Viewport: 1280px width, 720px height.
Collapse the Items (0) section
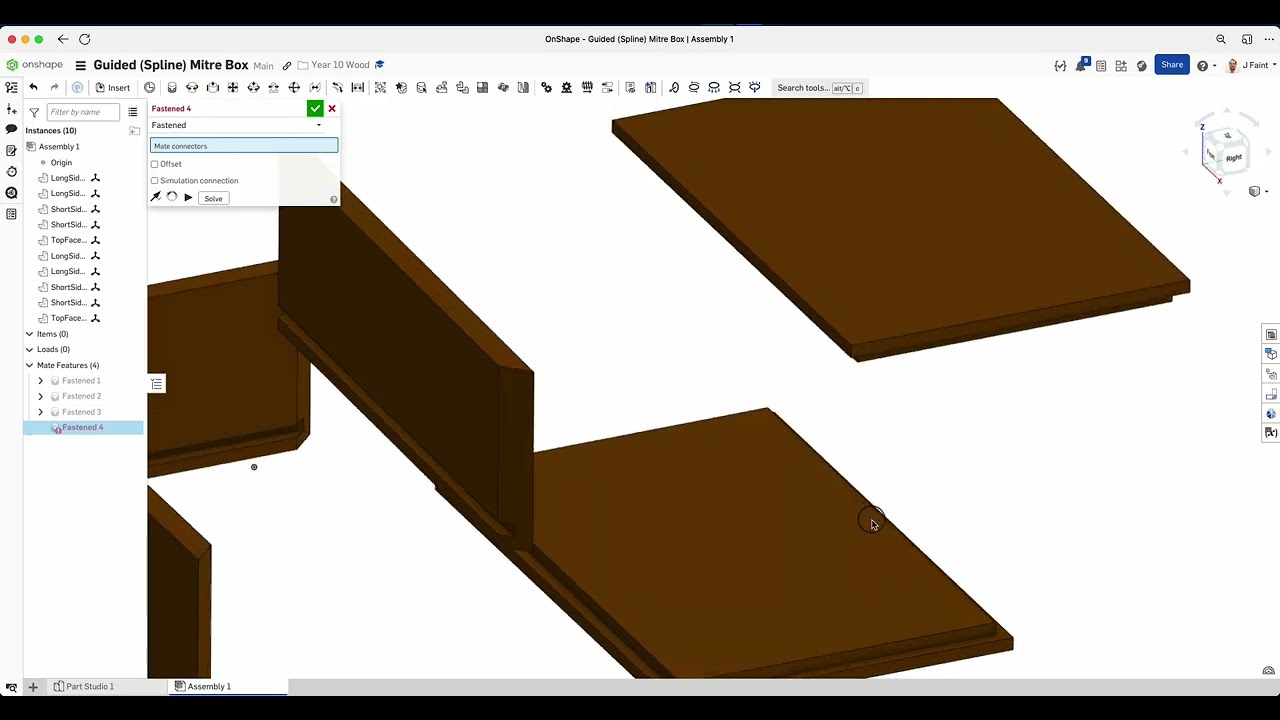(x=29, y=334)
